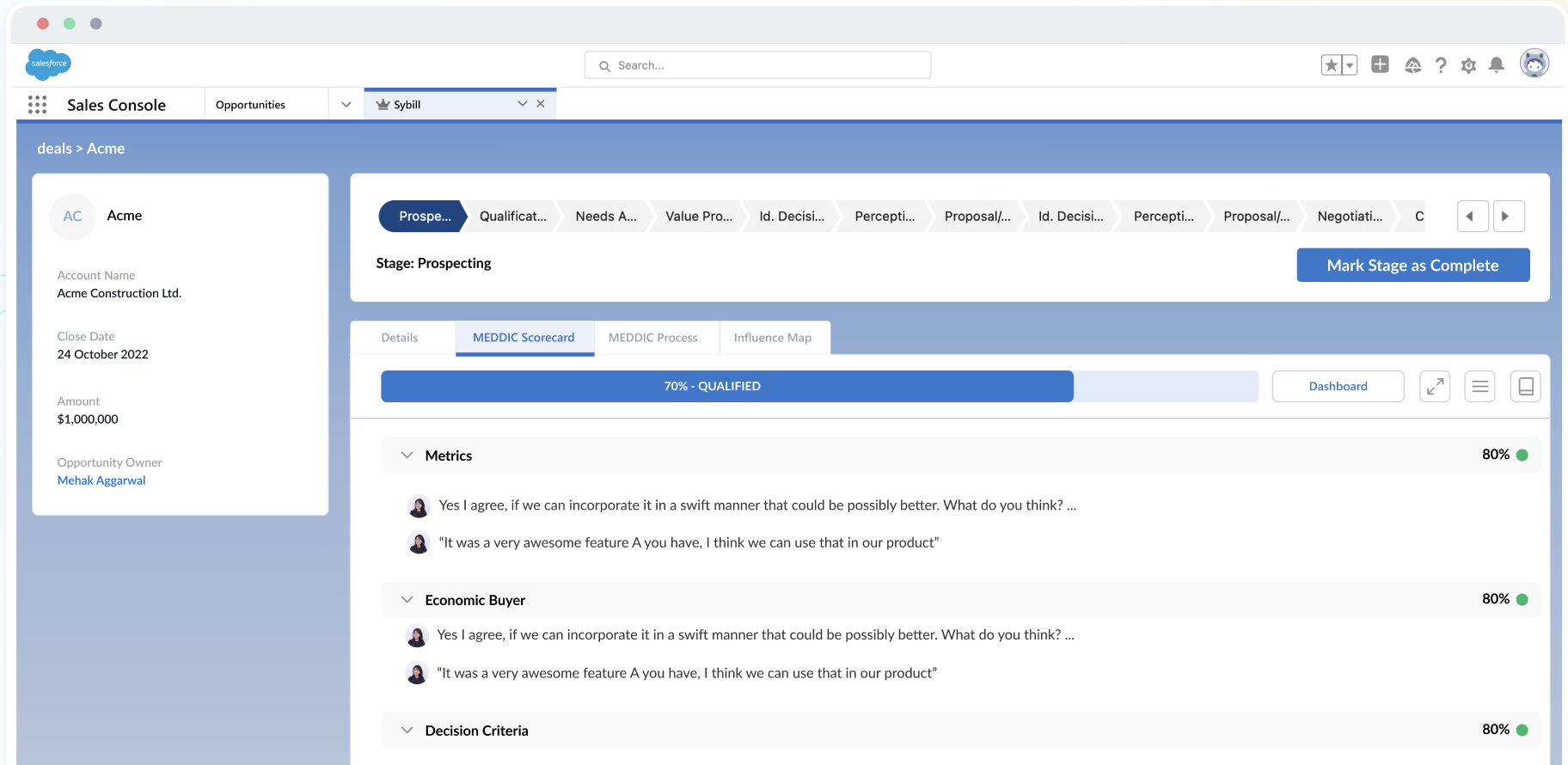Click the Decision Criteria 80% score
This screenshot has height=765, width=1568.
click(1496, 730)
